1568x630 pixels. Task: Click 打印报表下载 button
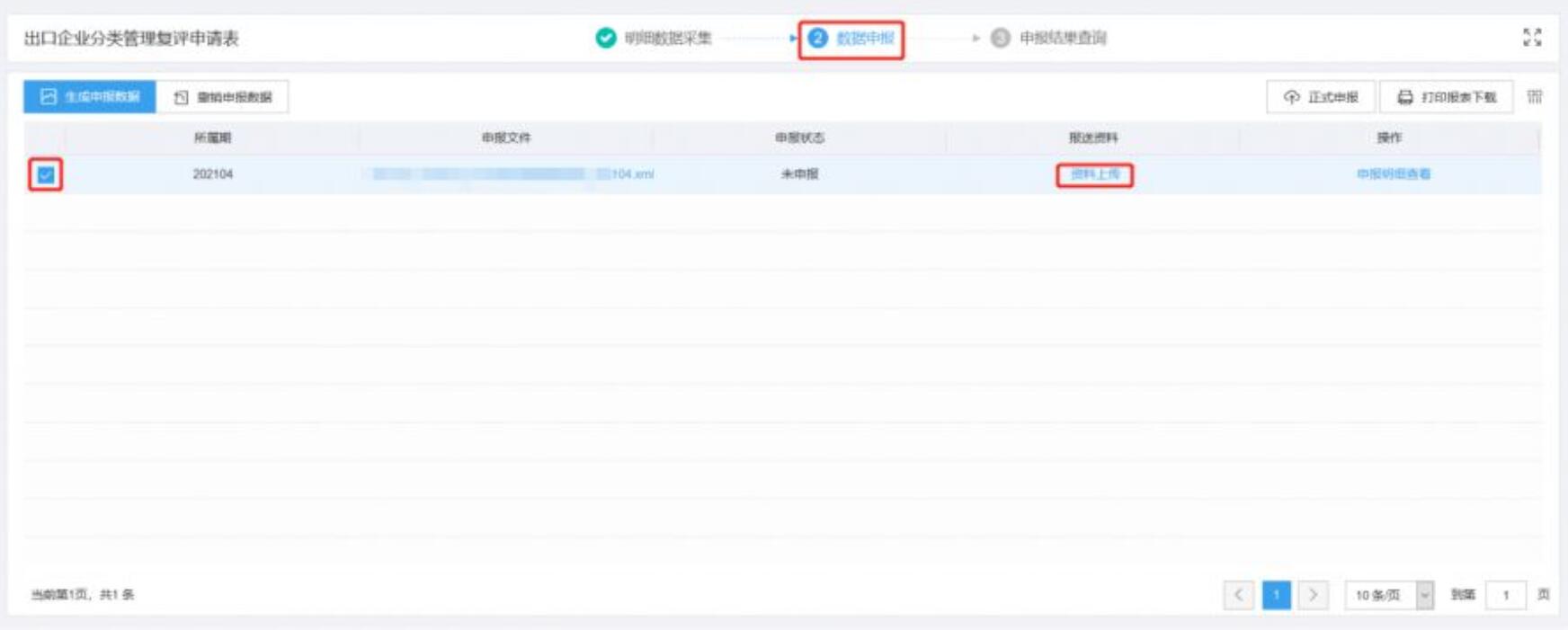(1447, 97)
